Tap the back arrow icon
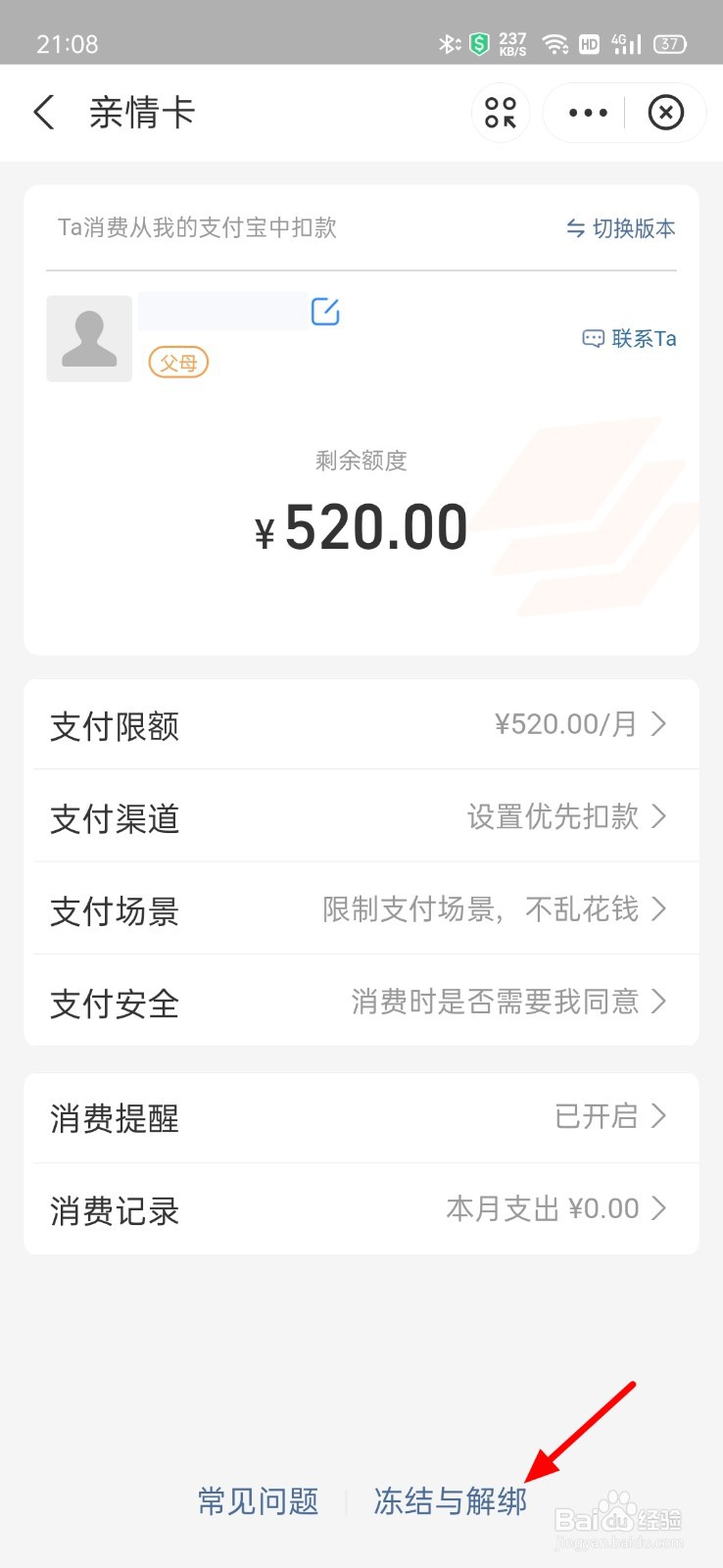 (x=44, y=113)
